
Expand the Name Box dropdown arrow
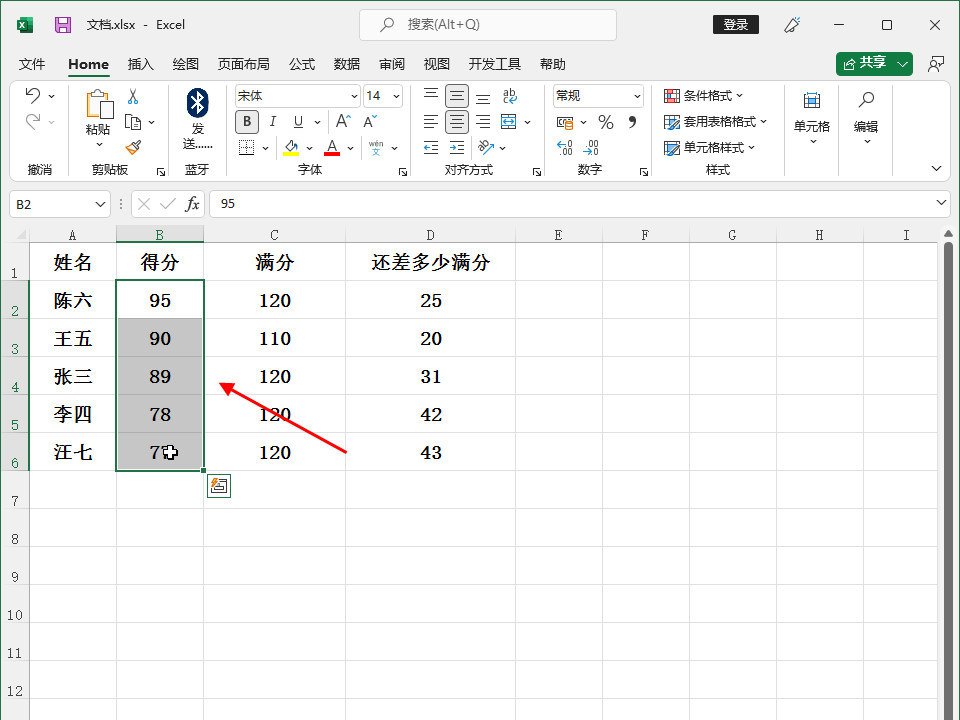[x=100, y=204]
